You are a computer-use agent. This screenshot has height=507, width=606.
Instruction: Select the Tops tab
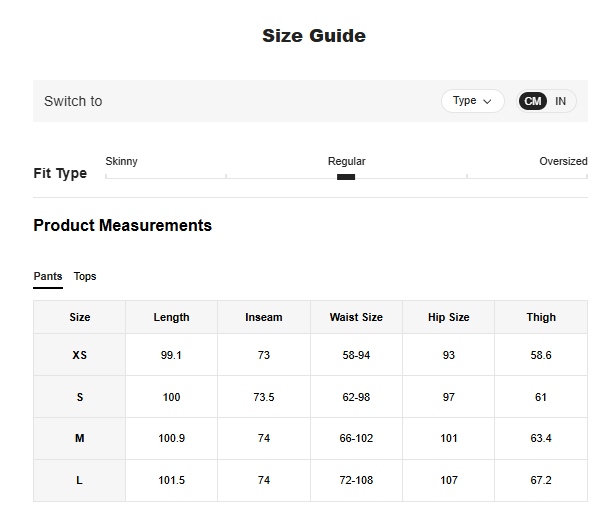point(85,276)
